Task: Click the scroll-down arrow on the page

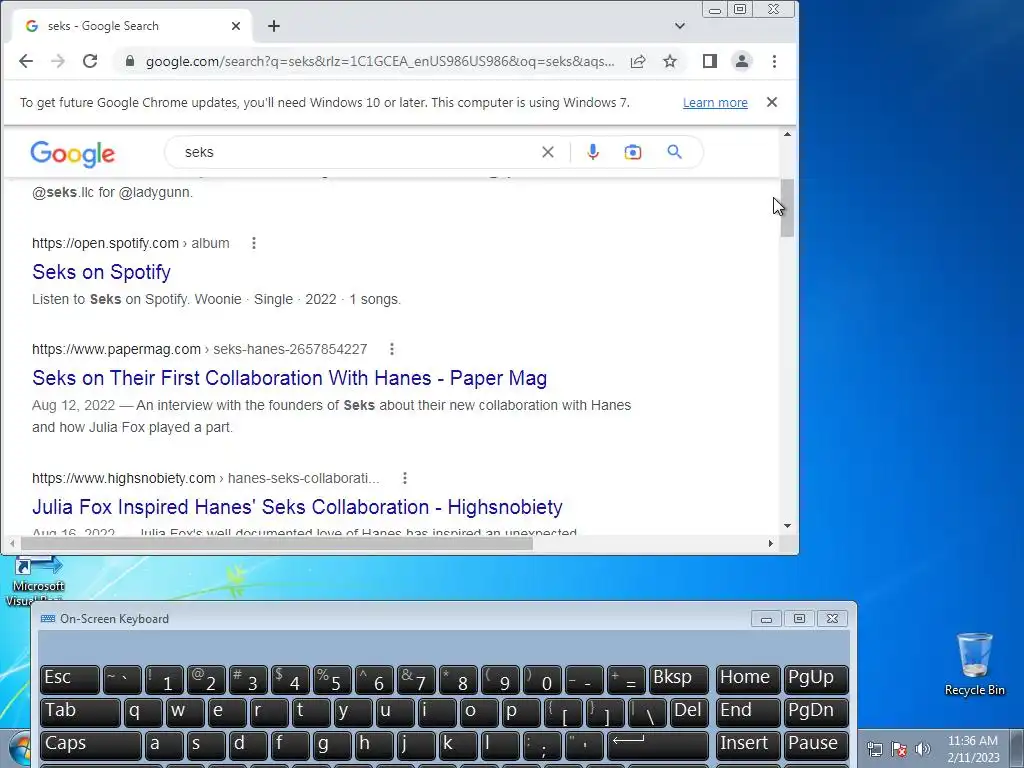Action: coord(787,526)
